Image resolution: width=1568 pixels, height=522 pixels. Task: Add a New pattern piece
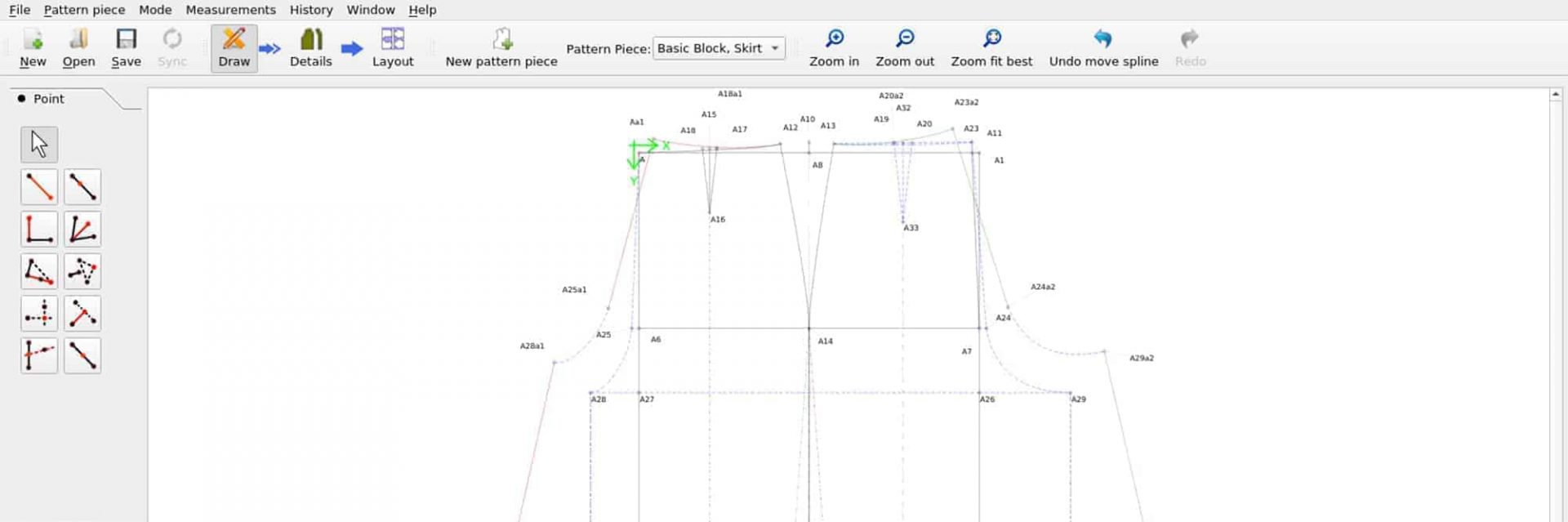tap(501, 48)
